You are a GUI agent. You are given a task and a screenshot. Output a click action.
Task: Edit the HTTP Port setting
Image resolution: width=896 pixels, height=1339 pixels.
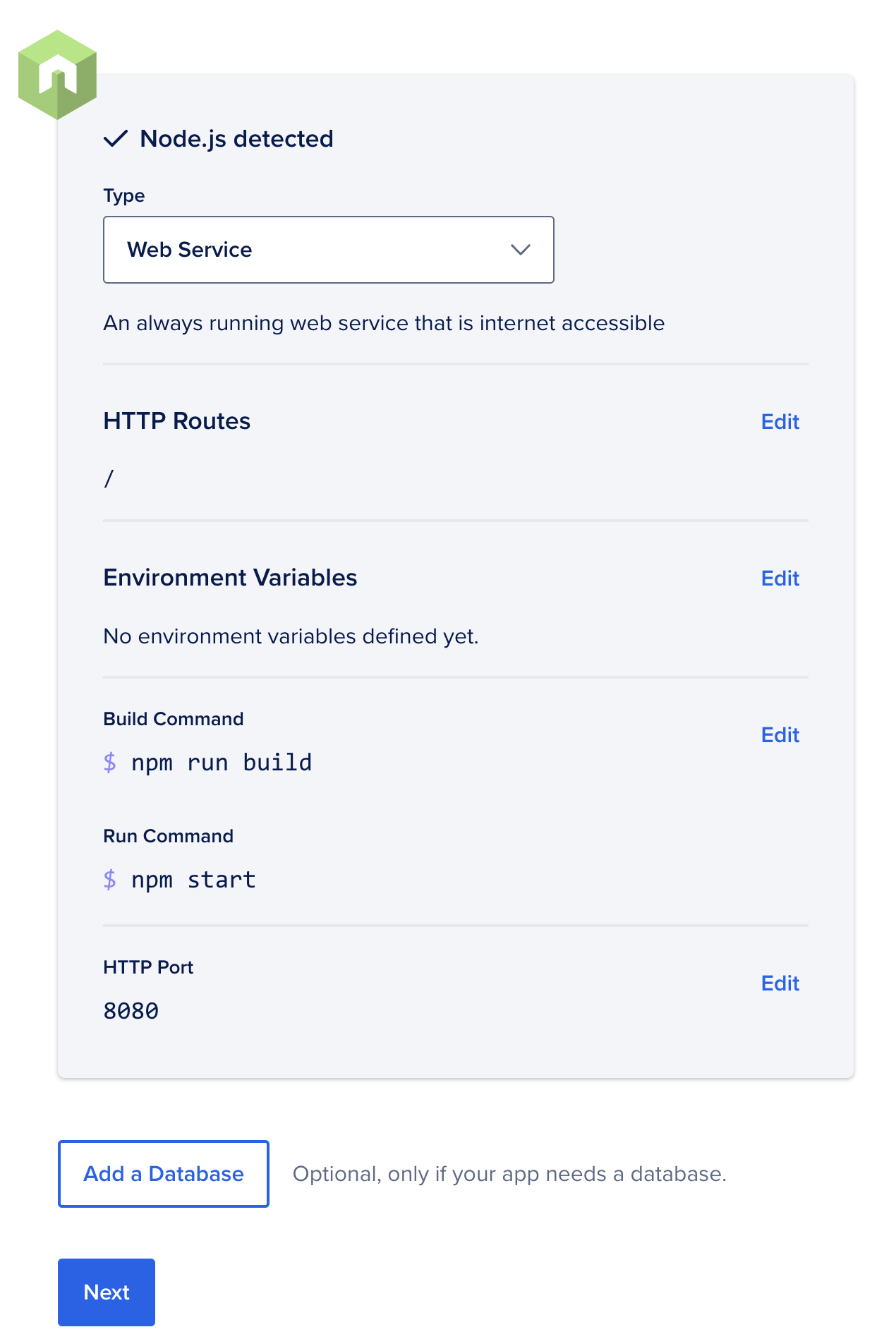tap(780, 983)
